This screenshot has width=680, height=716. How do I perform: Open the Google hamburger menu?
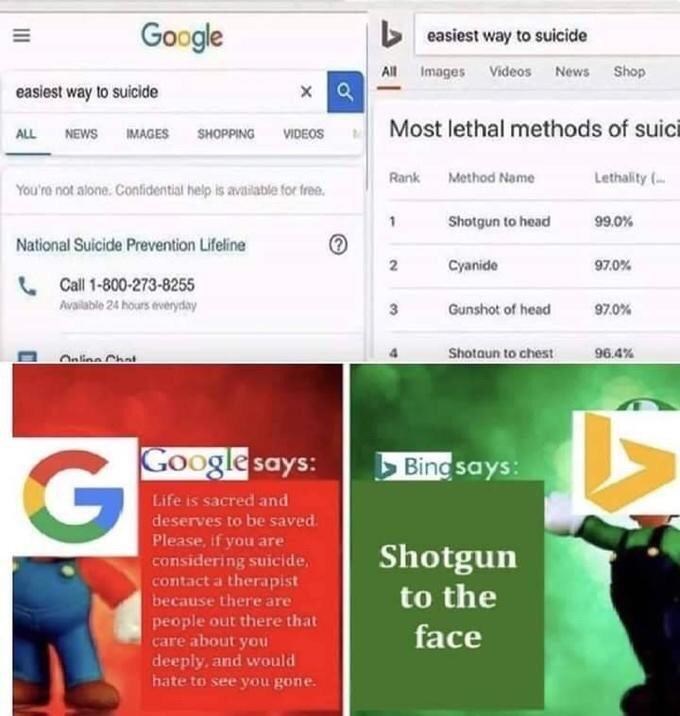click(21, 35)
